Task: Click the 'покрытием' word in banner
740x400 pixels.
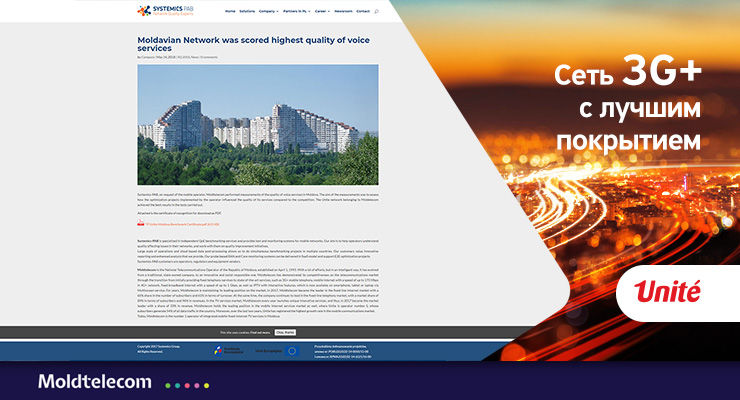Action: pyautogui.click(x=628, y=141)
